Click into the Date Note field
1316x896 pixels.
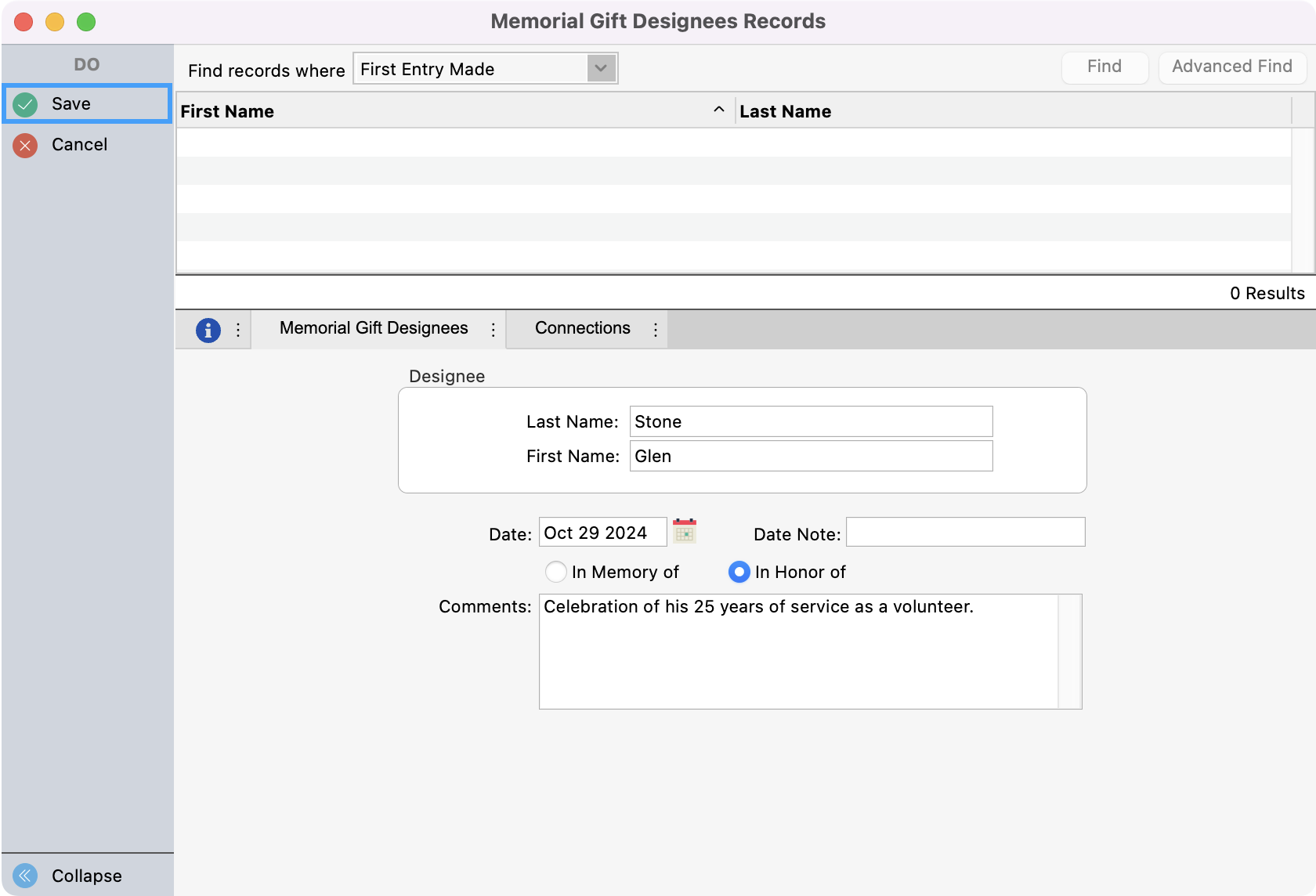click(x=965, y=533)
